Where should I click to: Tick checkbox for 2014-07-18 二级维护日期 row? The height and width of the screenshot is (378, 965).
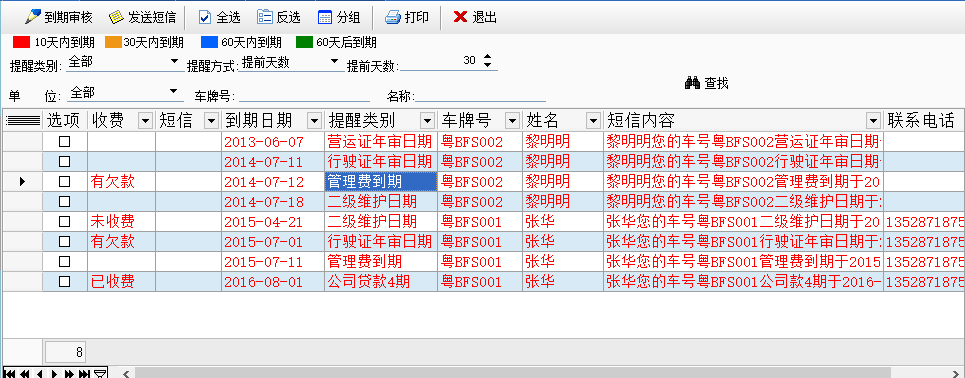65,201
